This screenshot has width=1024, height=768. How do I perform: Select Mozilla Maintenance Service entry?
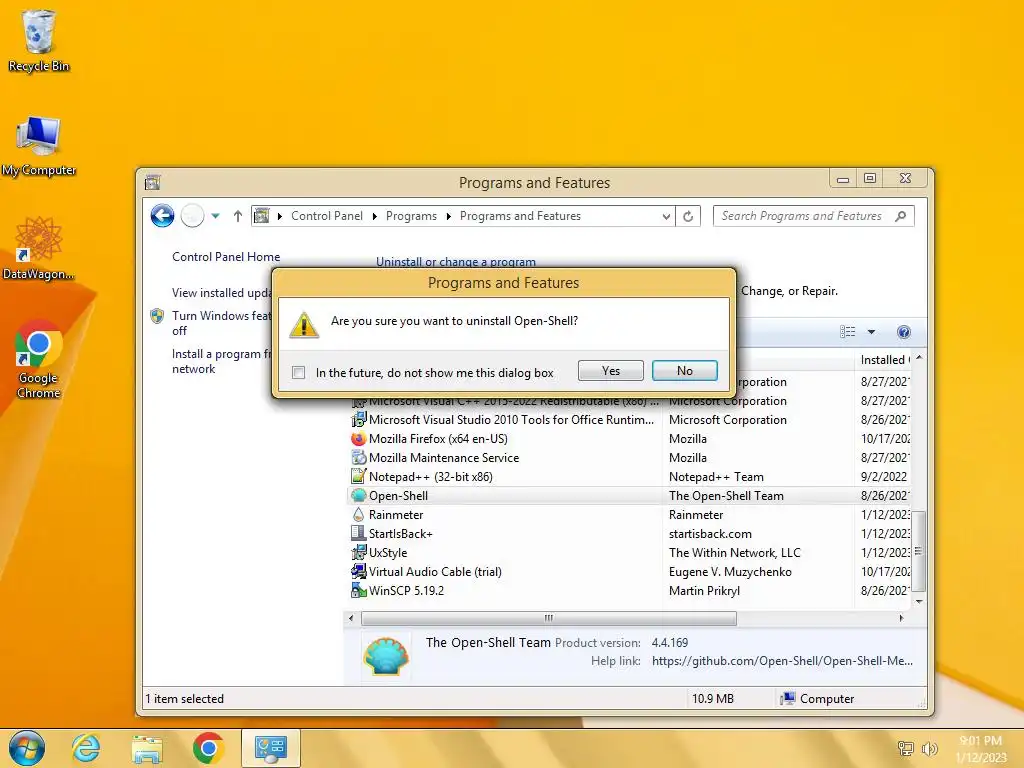coord(630,457)
